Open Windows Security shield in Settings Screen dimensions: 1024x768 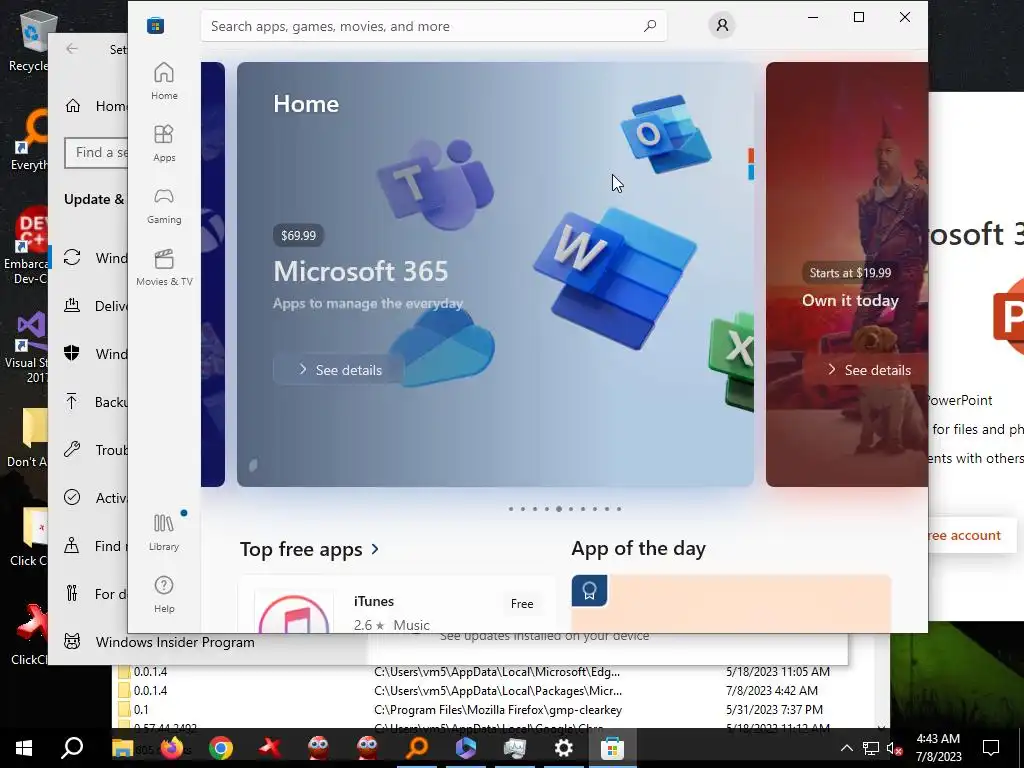[89, 354]
